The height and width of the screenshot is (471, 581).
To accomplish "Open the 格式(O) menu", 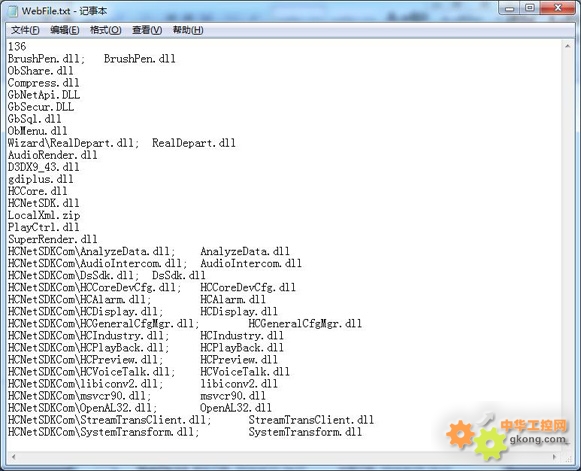I will coord(106,30).
